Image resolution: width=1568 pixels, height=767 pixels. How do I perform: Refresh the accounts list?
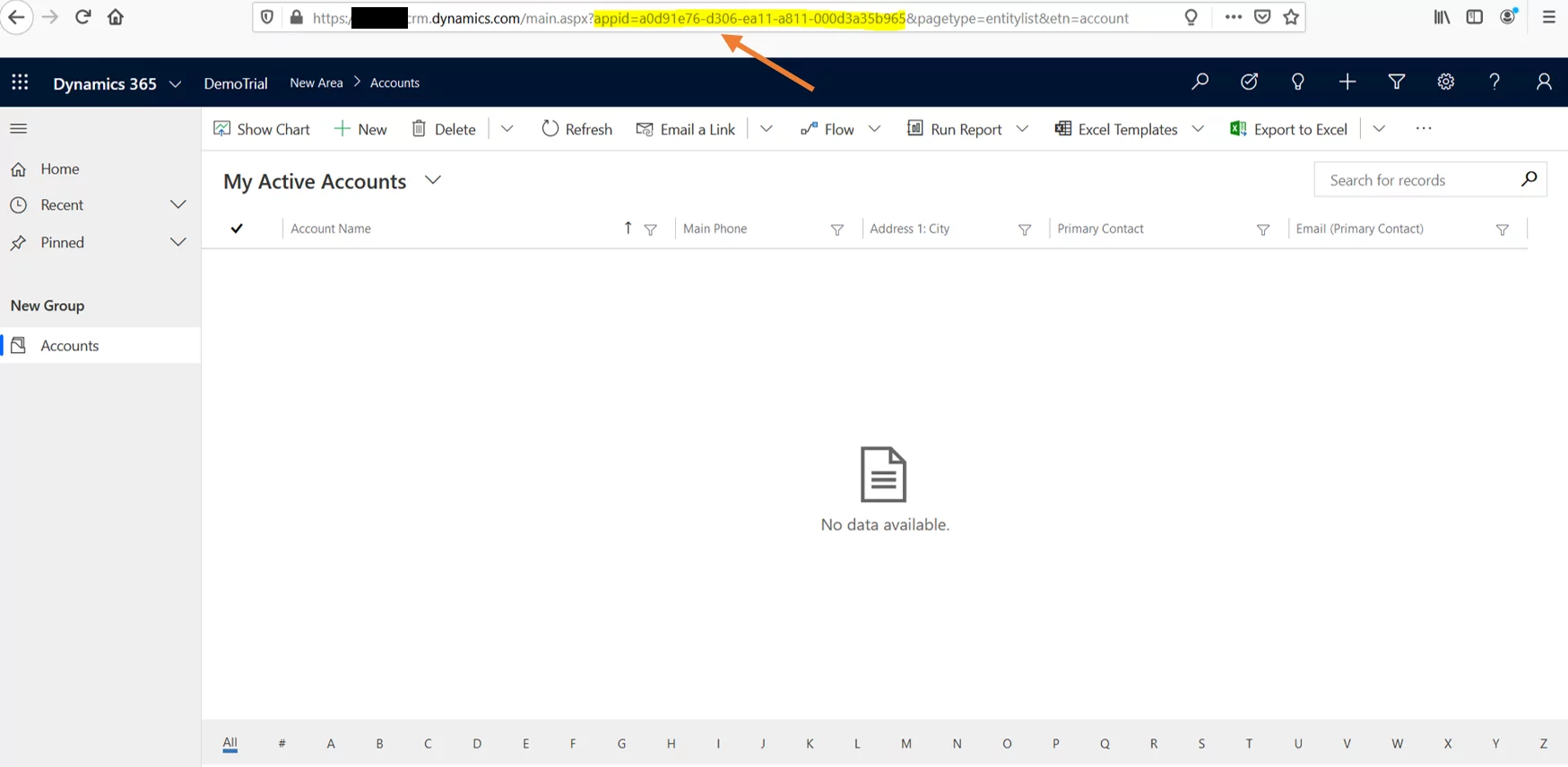[x=577, y=129]
